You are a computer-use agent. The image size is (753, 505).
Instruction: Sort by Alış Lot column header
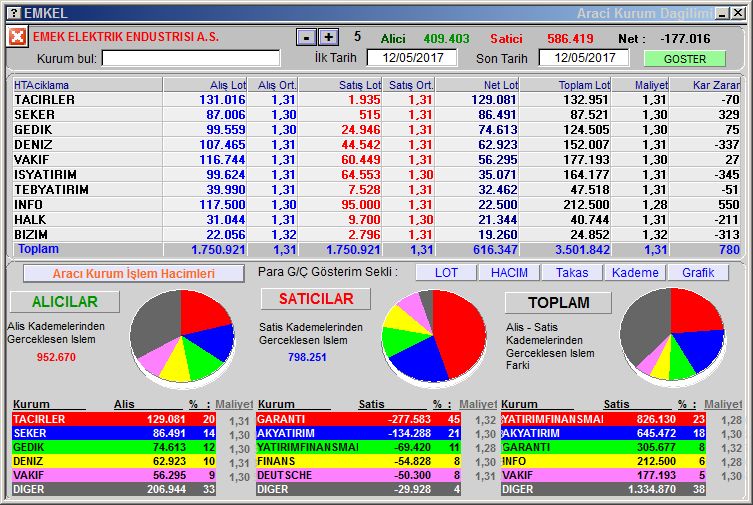[x=205, y=85]
